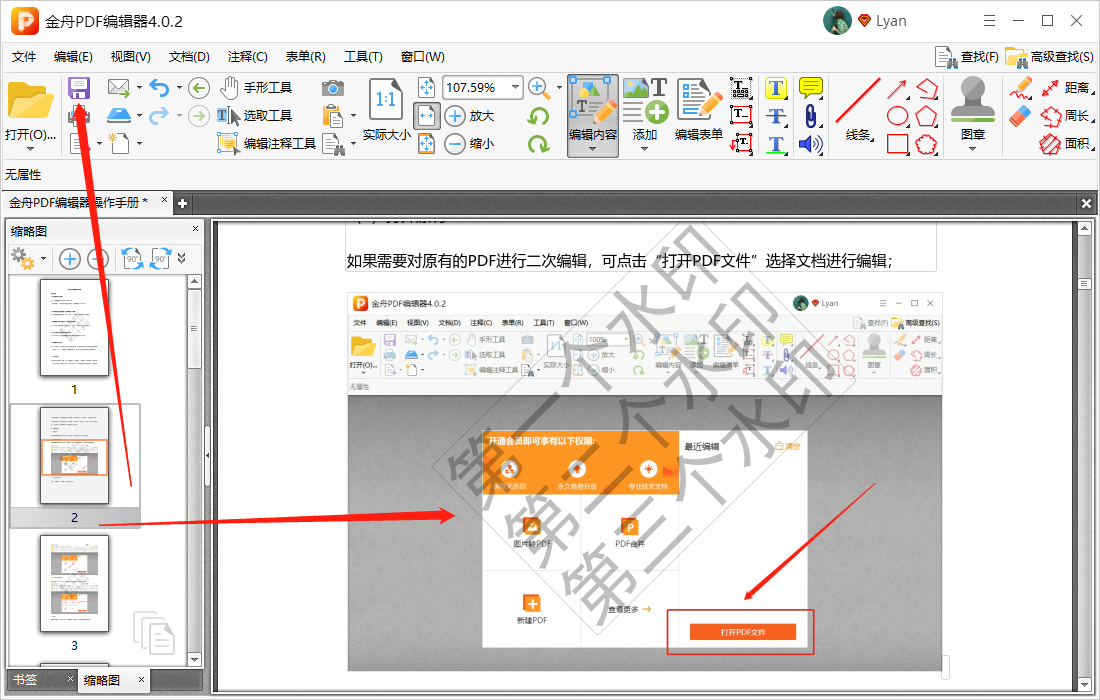Click the clipboard paste icon
1100x700 pixels.
(x=333, y=116)
